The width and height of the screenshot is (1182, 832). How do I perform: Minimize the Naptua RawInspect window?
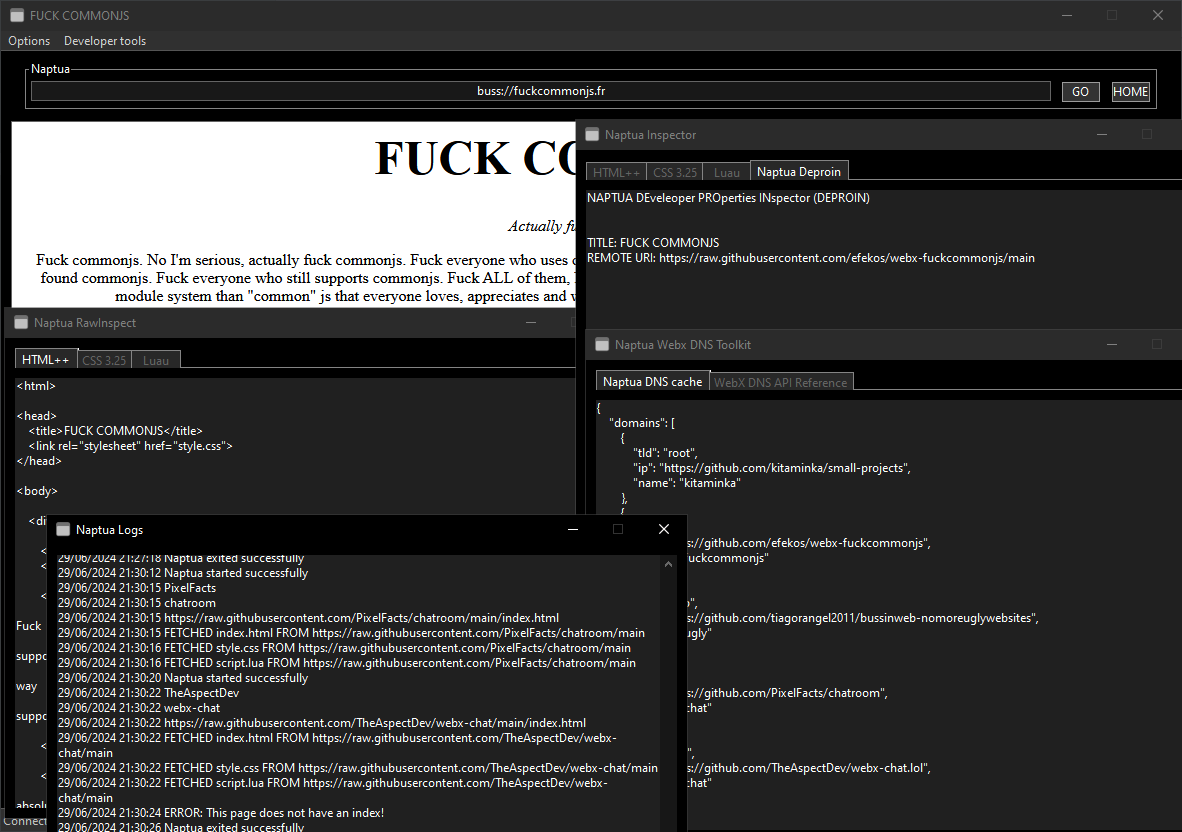(531, 323)
